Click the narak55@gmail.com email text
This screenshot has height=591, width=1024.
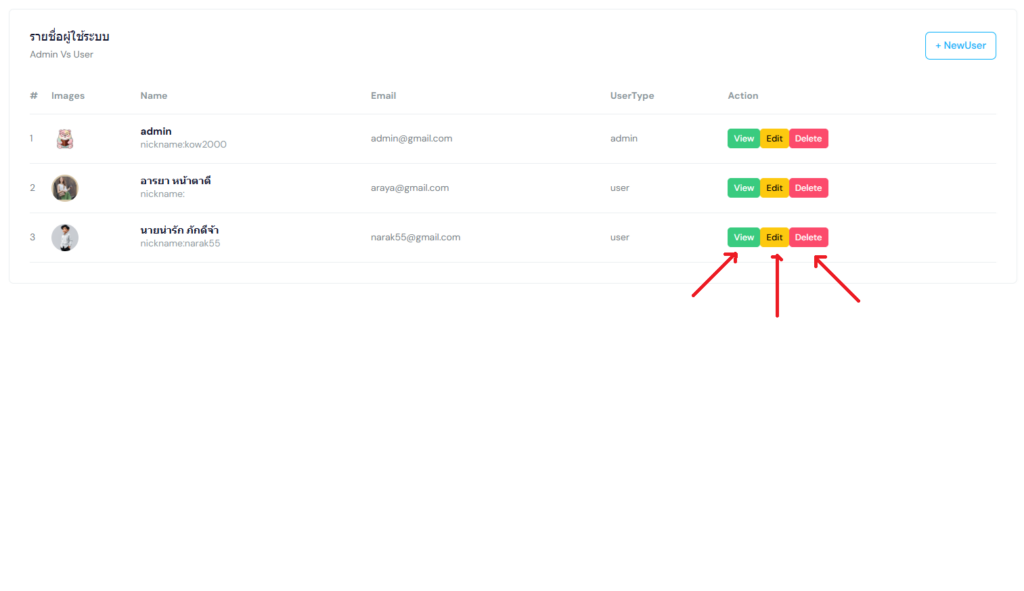pos(415,237)
